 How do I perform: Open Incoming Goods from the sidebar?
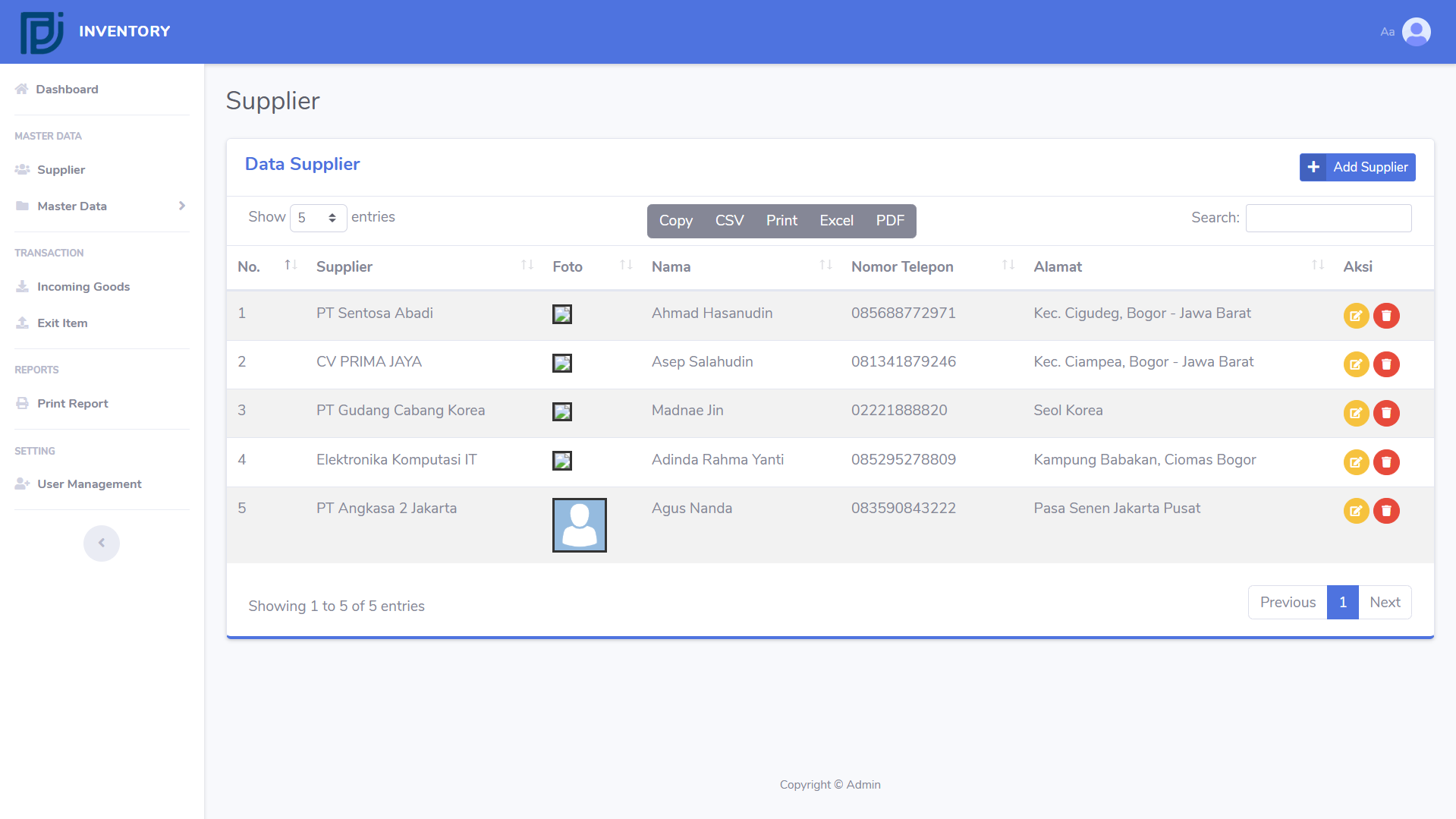[x=83, y=287]
